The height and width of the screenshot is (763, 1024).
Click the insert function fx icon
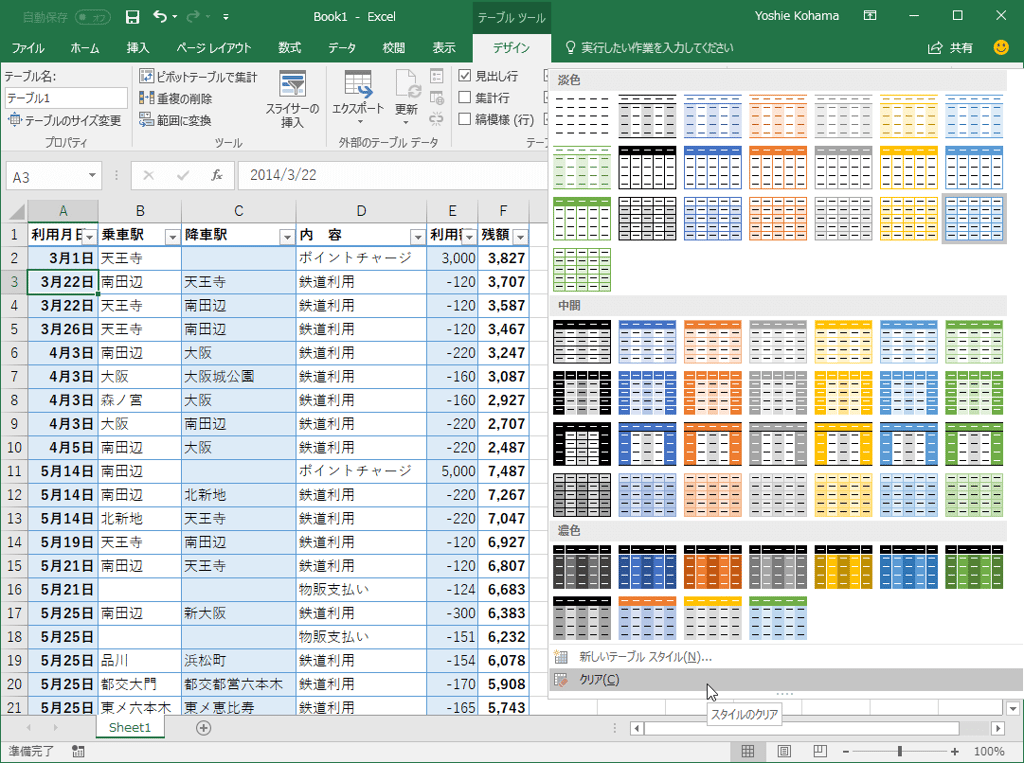pos(217,175)
